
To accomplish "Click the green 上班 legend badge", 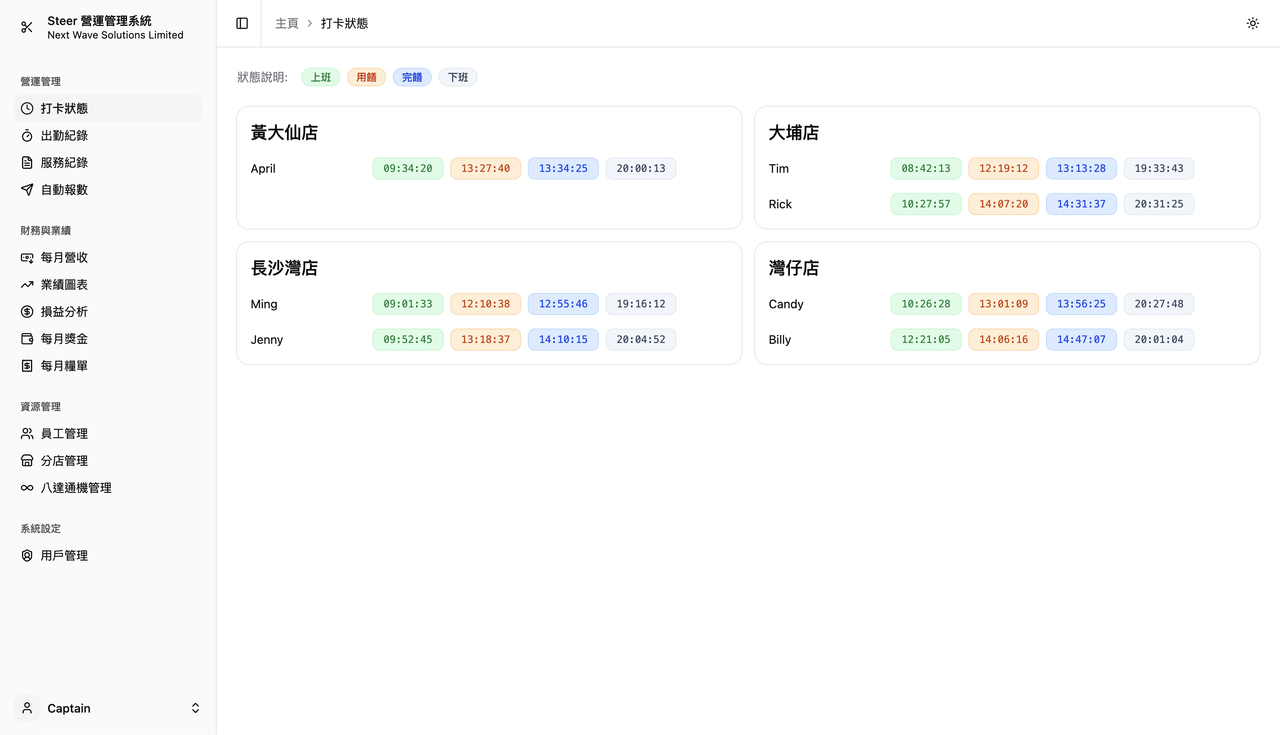I will 321,77.
